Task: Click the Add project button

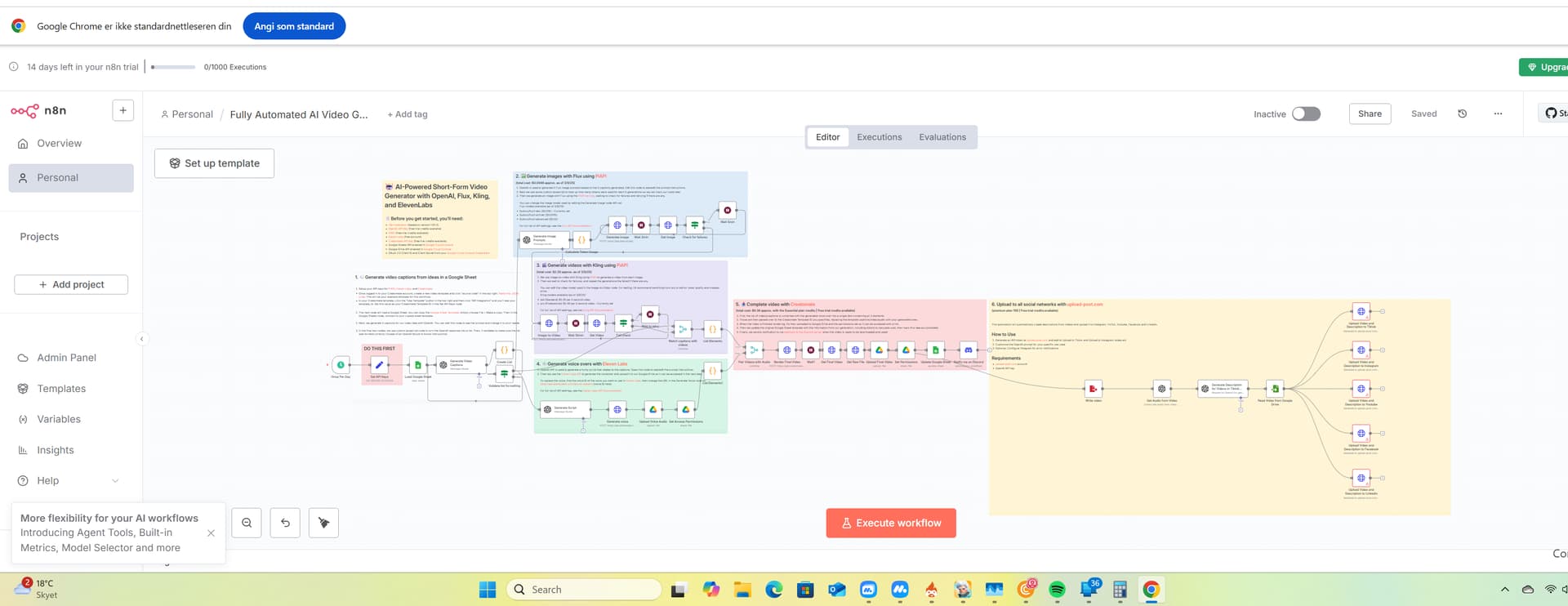Action: pyautogui.click(x=71, y=285)
